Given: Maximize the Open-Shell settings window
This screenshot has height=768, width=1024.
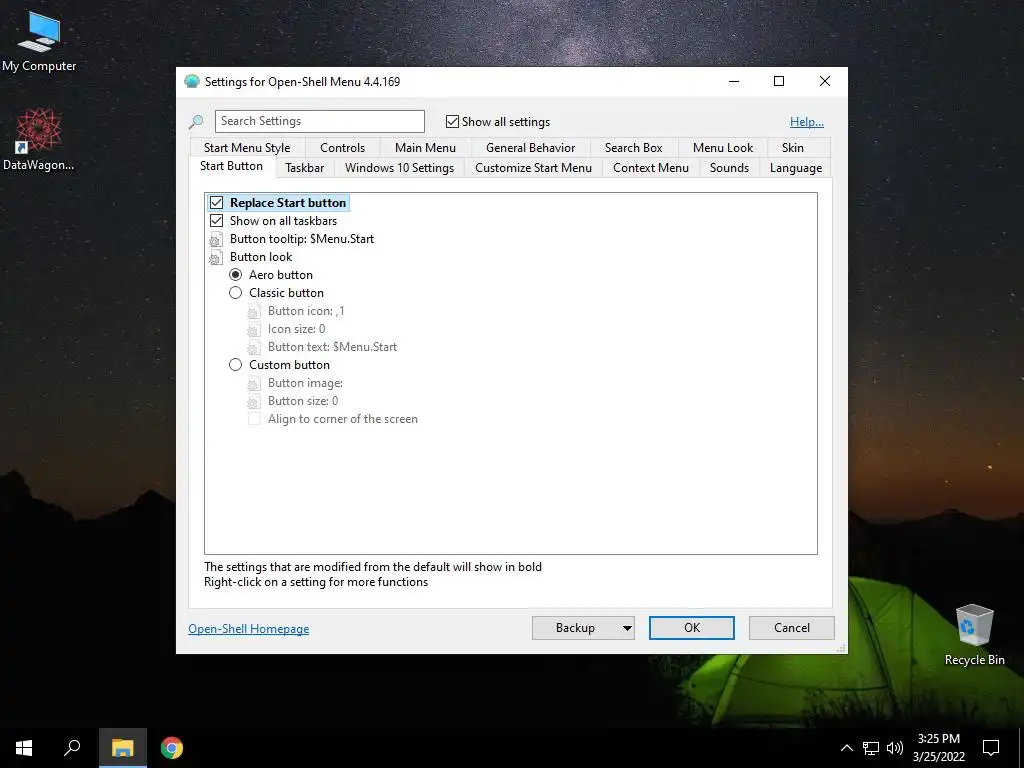Looking at the screenshot, I should click(778, 81).
